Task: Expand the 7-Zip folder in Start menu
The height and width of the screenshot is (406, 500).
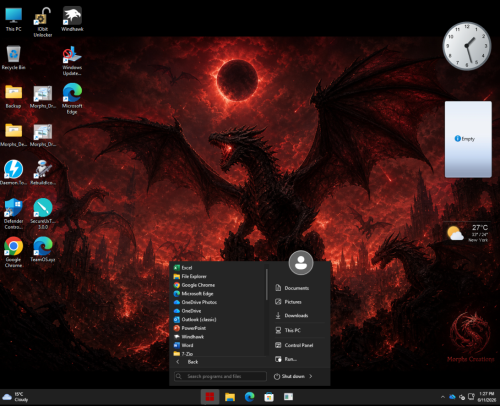Action: click(x=219, y=353)
